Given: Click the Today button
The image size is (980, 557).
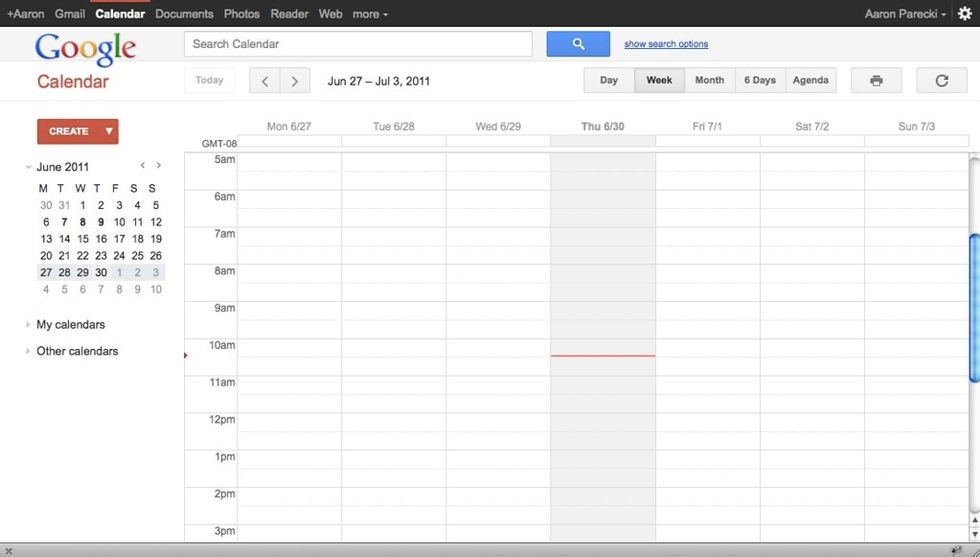Looking at the screenshot, I should click(x=209, y=81).
